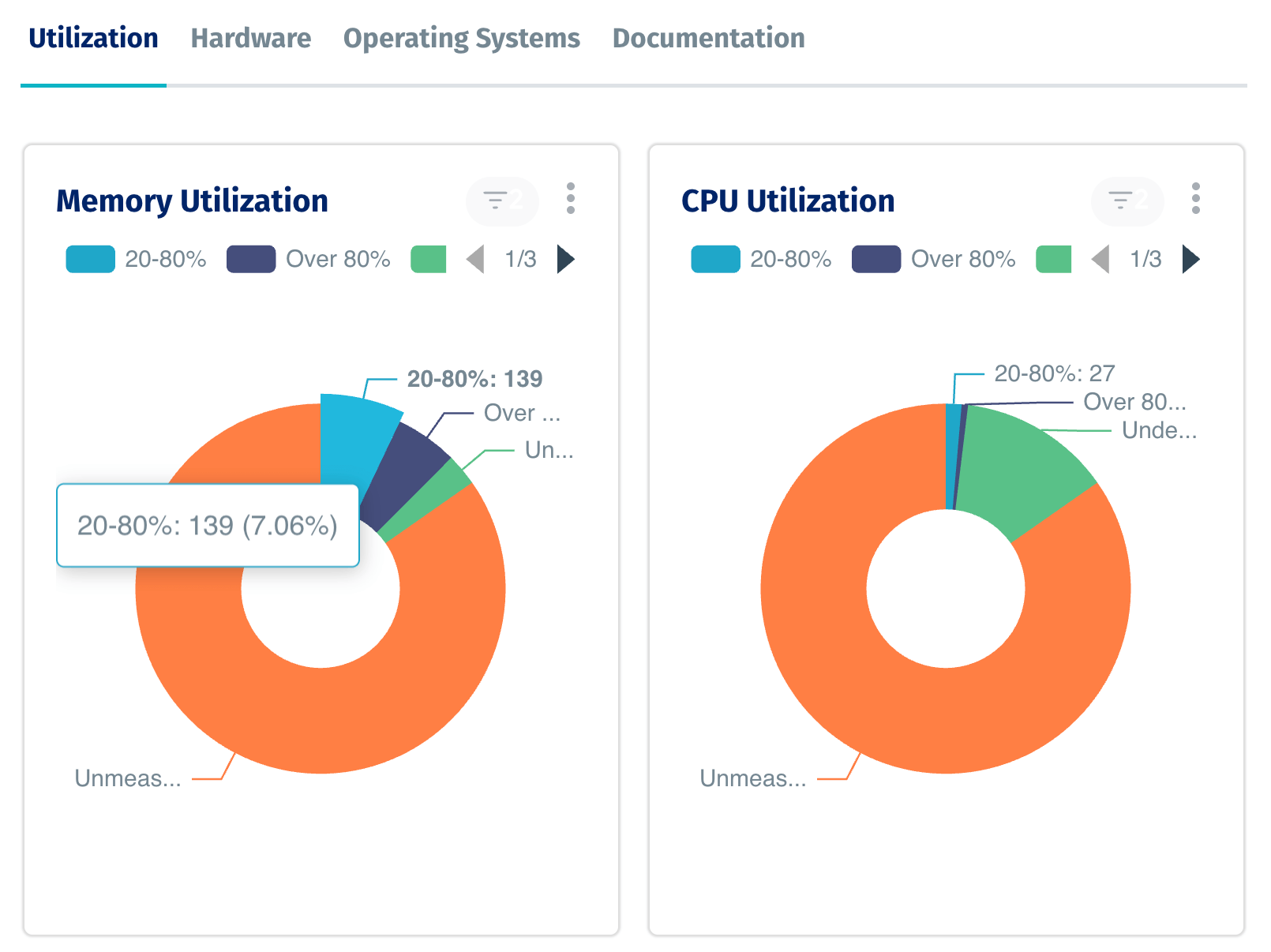Toggle Over 80% legend item in CPU Utilization
The image size is (1271, 952).
point(934,259)
